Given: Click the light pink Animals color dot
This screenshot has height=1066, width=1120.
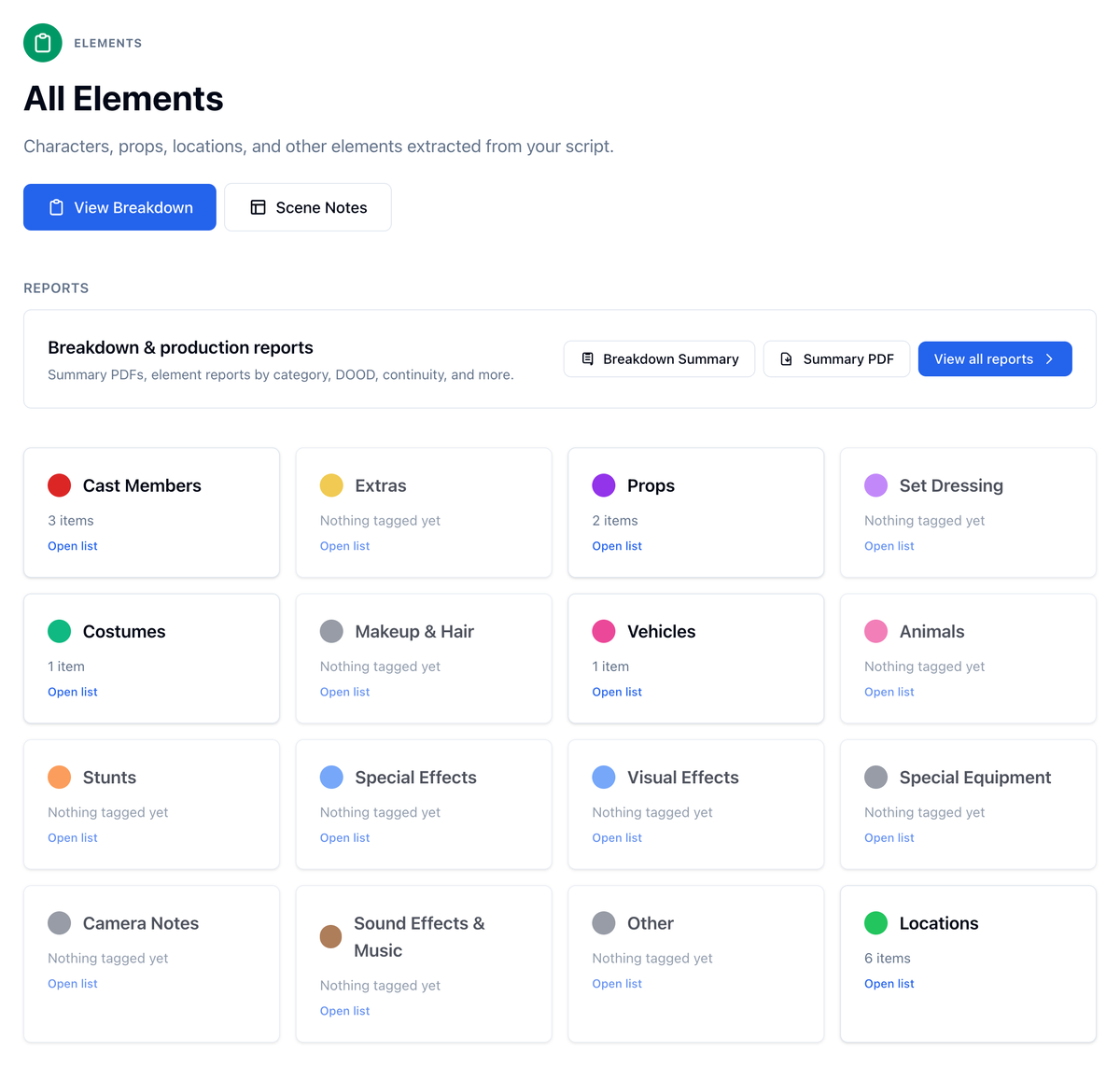Looking at the screenshot, I should click(x=876, y=631).
